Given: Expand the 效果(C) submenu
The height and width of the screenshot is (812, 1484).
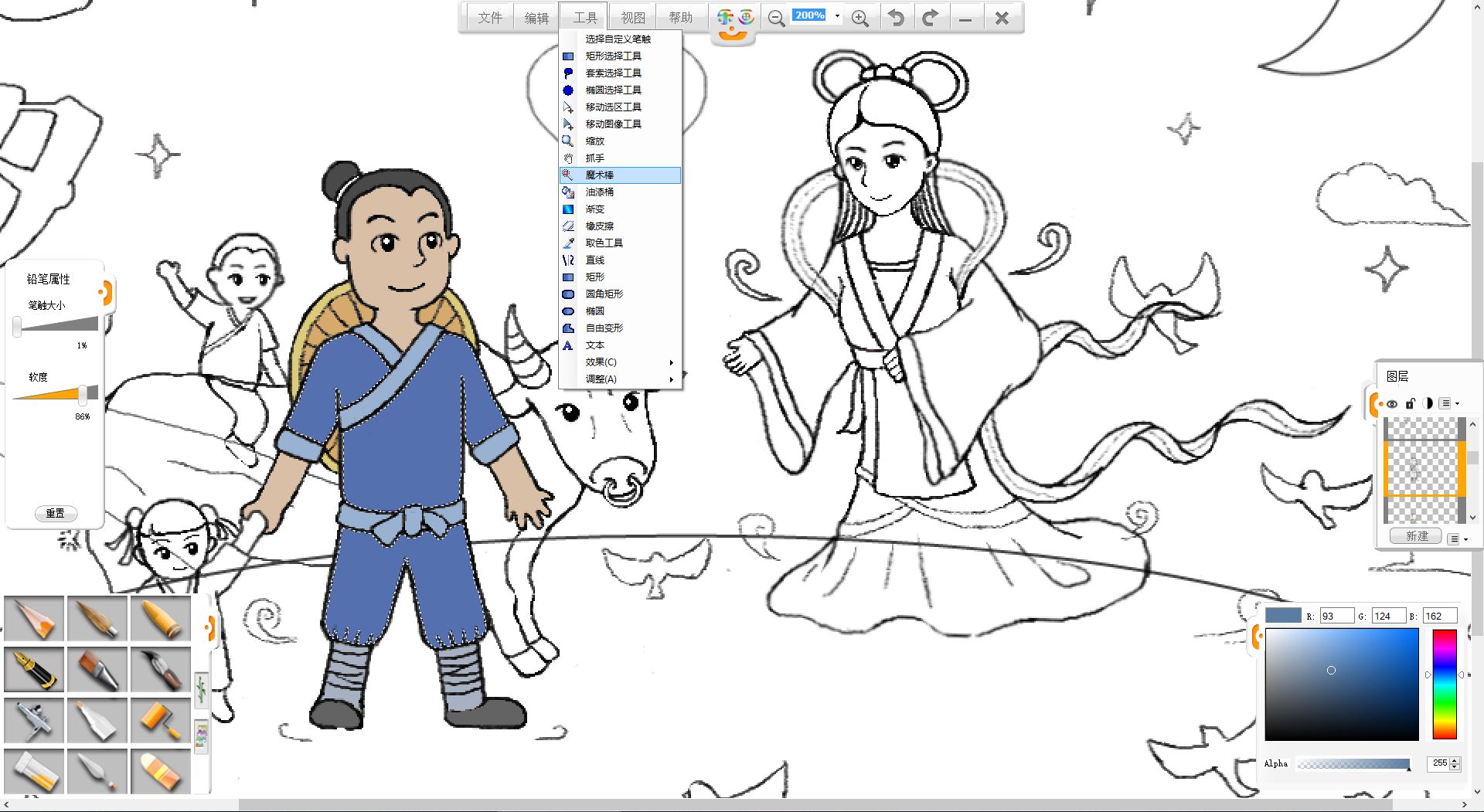Looking at the screenshot, I should click(x=620, y=362).
